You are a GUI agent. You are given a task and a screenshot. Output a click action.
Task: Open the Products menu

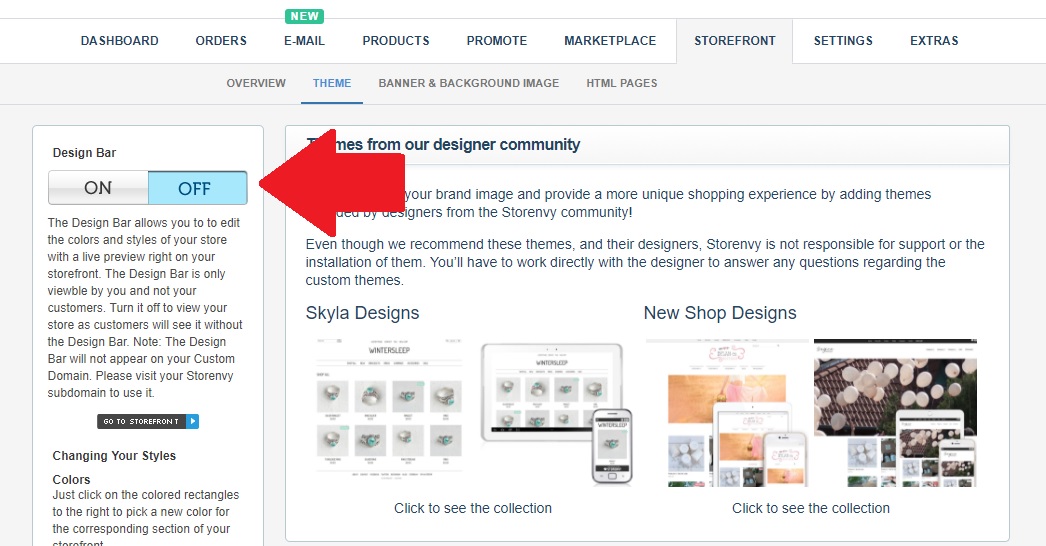tap(396, 41)
